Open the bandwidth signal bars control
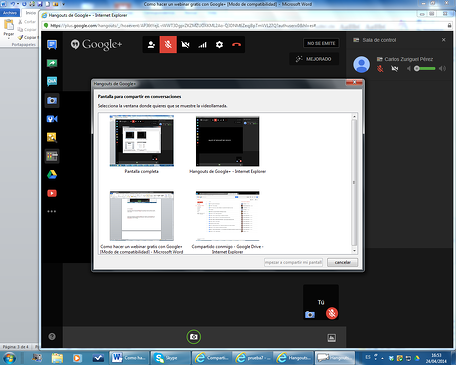Screen dimensions: 456x365 [x=202, y=45]
